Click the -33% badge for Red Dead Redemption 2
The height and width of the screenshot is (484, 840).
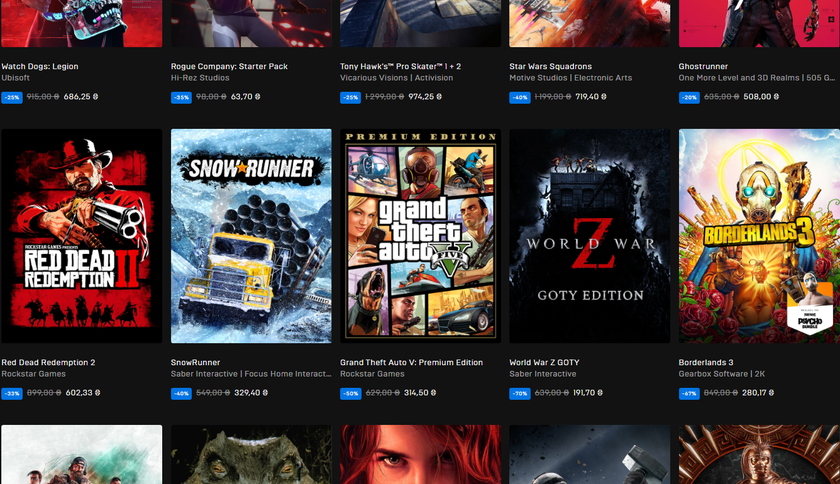point(12,393)
